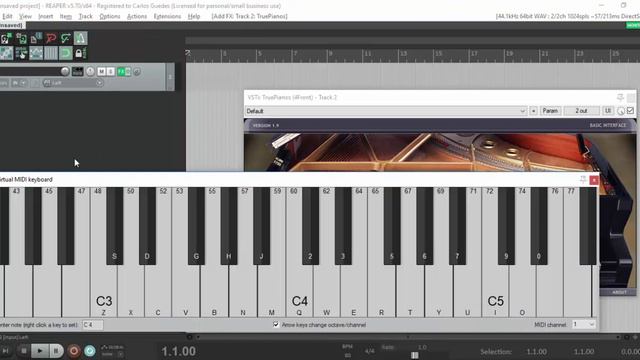Pin the TruePianos FX window
The width and height of the screenshot is (640, 360).
point(620,97)
